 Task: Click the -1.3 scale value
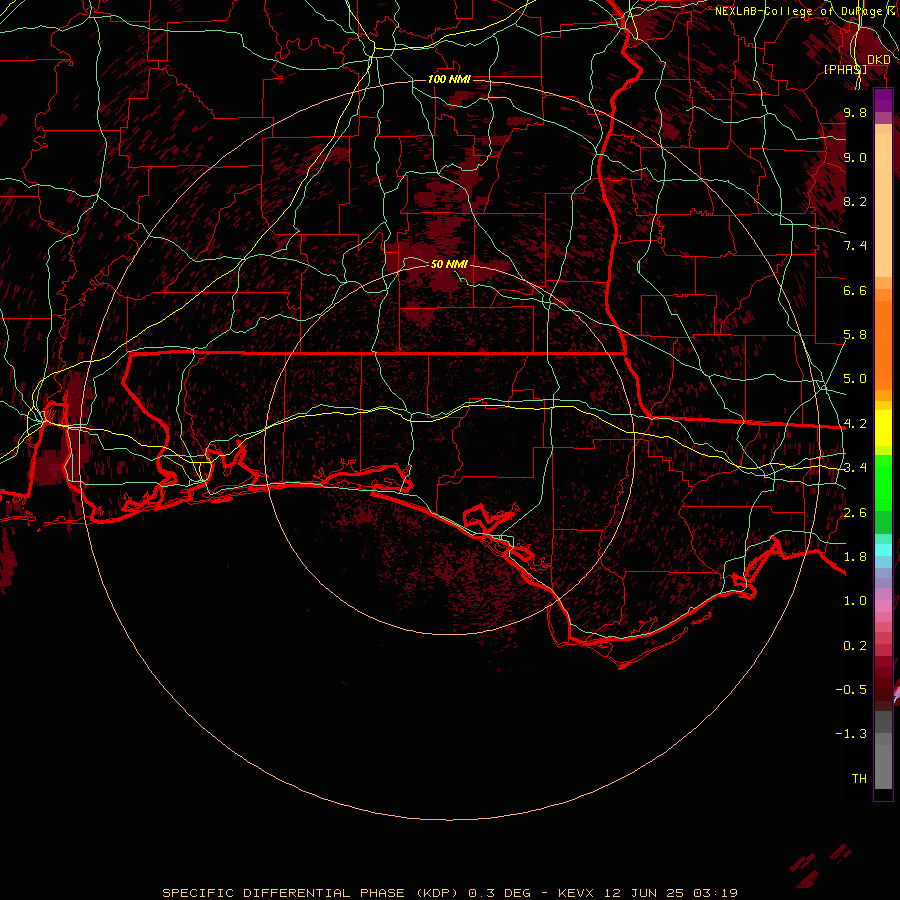tap(851, 734)
